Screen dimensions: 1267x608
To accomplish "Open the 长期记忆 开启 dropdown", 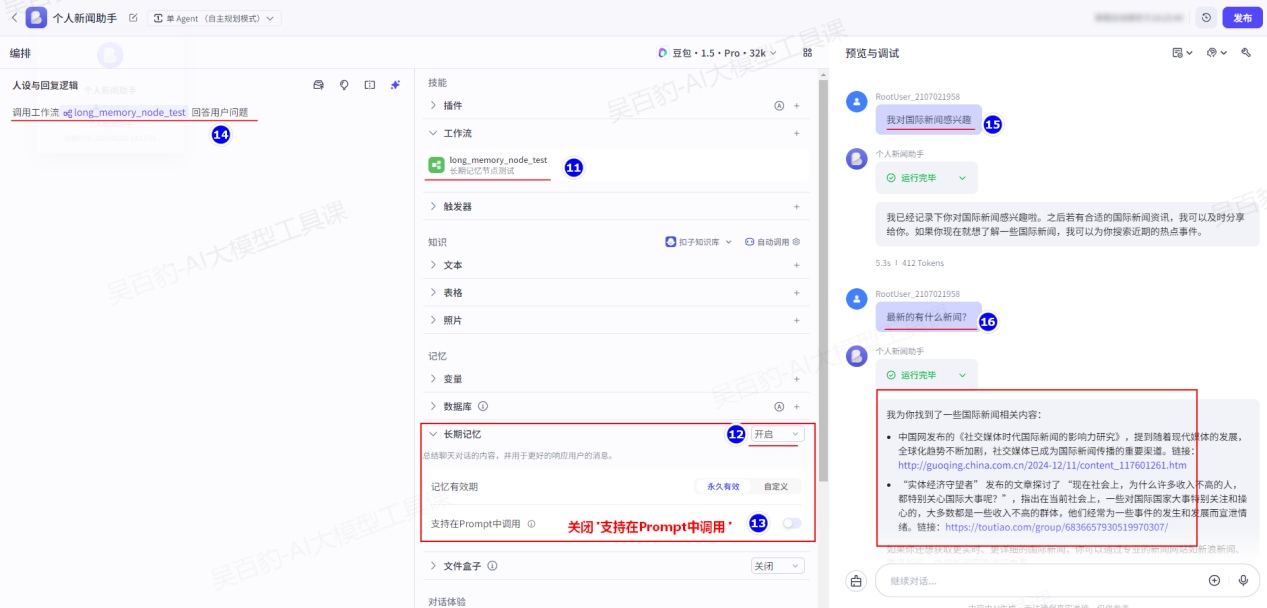I will 777,434.
